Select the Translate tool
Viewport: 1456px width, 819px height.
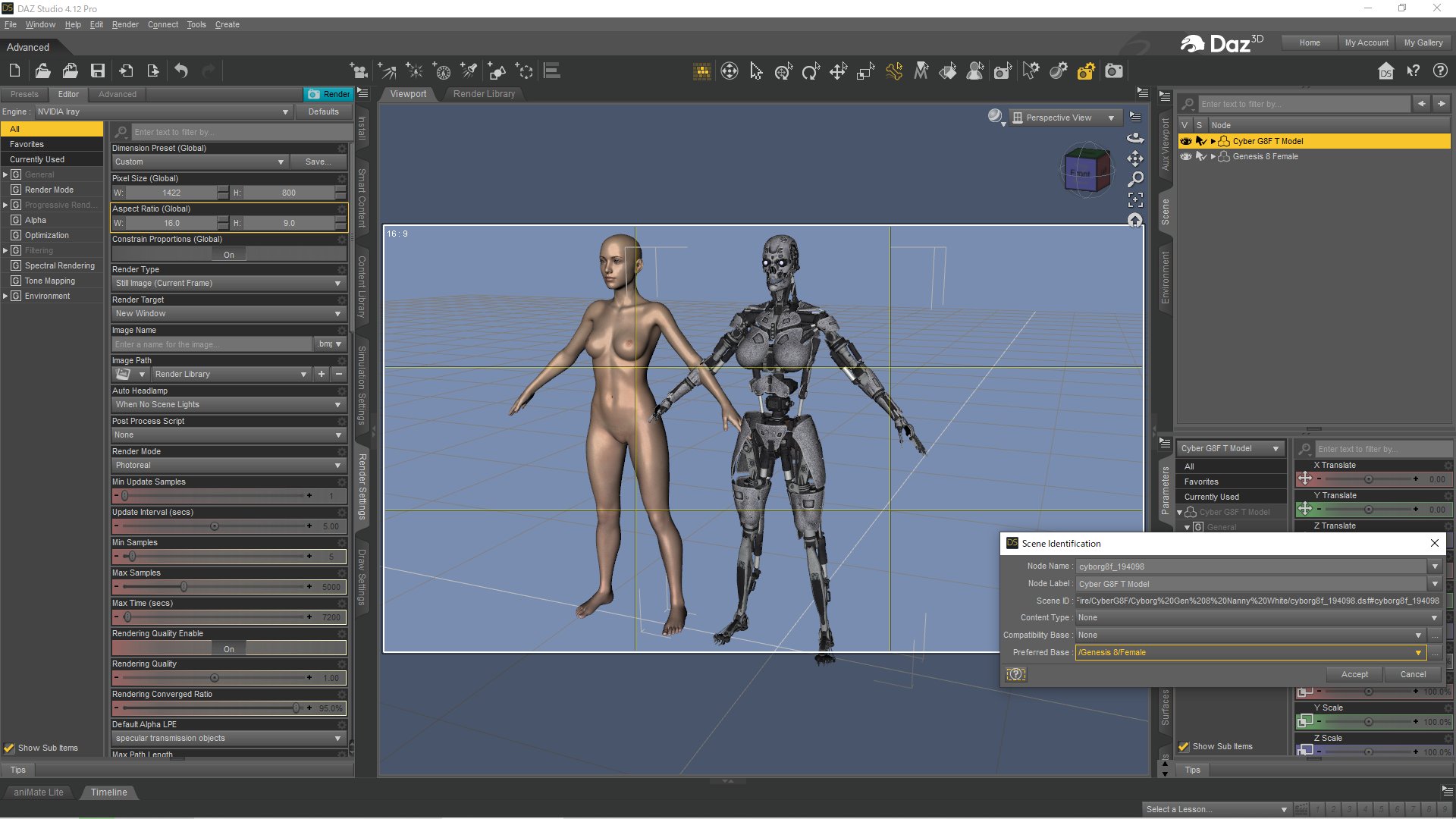[x=838, y=71]
